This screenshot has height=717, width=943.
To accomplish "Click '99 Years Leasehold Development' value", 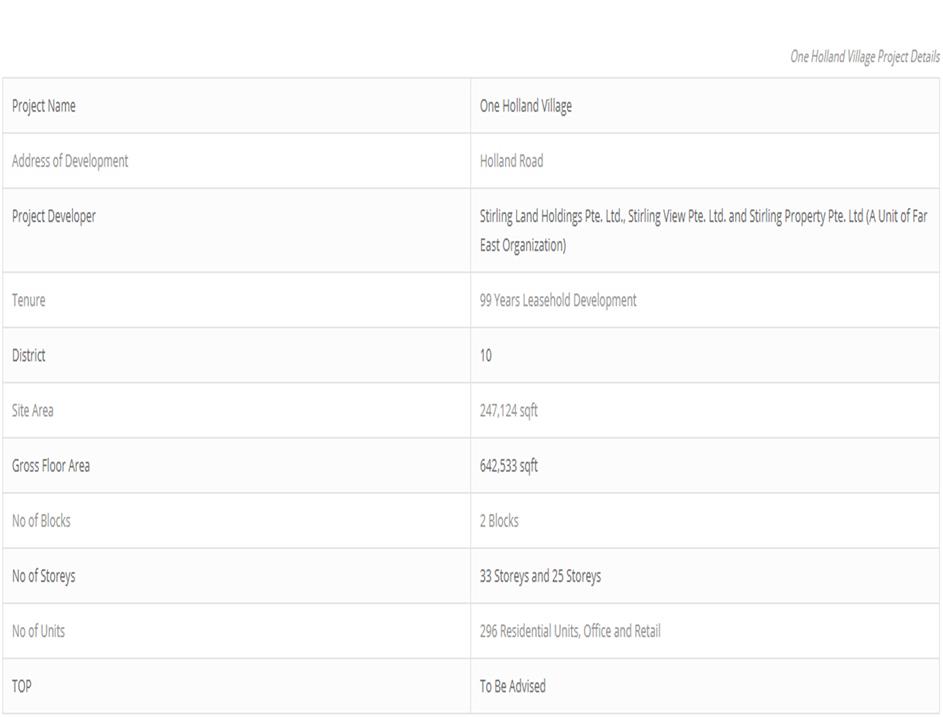I will pyautogui.click(x=558, y=300).
